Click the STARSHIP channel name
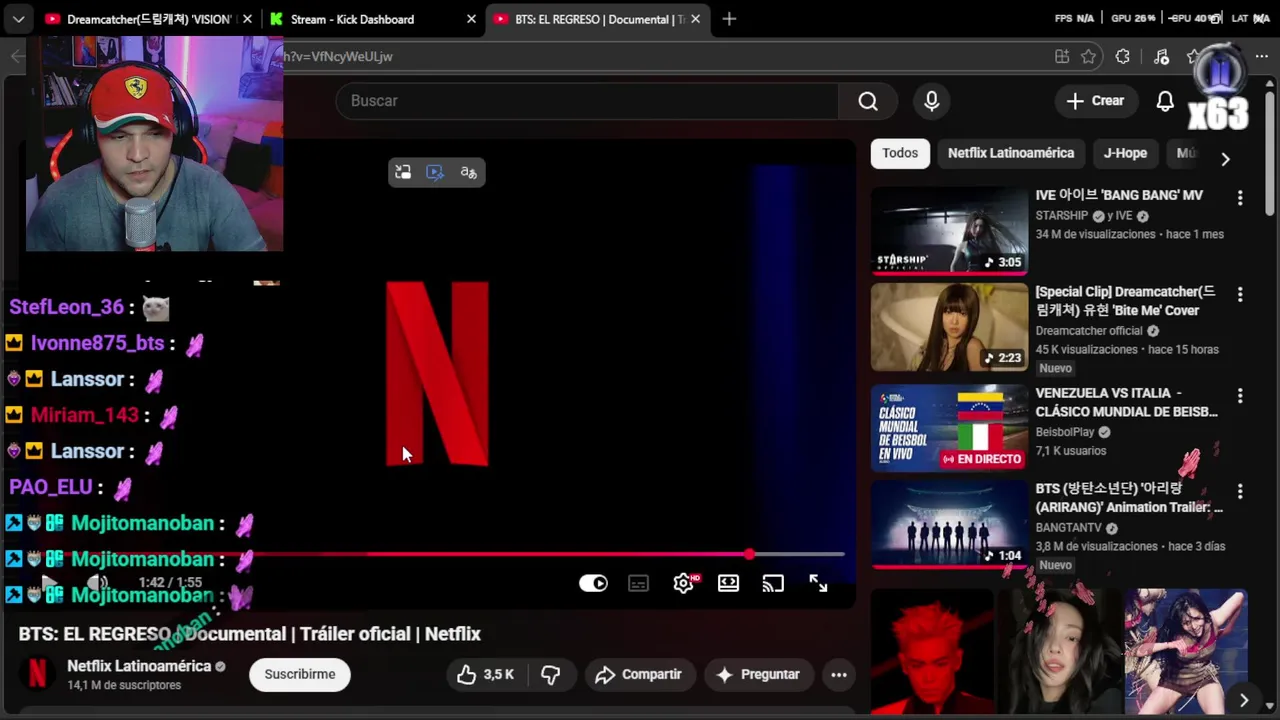The width and height of the screenshot is (1280, 720). click(1061, 216)
